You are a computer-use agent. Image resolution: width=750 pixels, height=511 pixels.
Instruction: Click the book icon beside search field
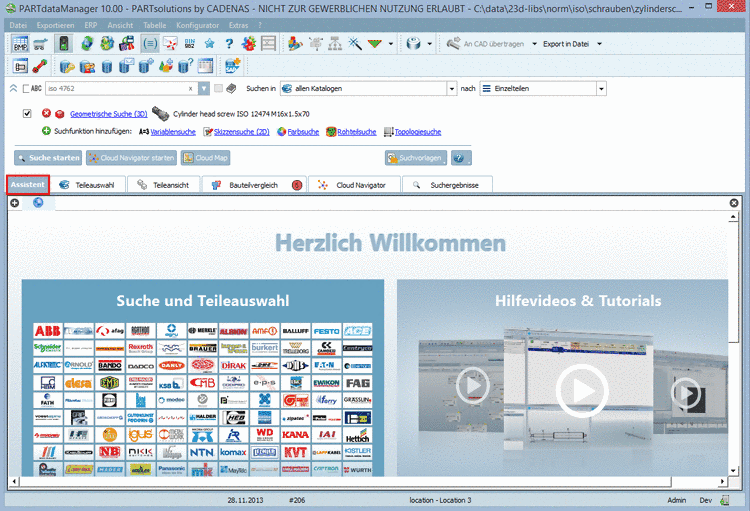(x=232, y=89)
